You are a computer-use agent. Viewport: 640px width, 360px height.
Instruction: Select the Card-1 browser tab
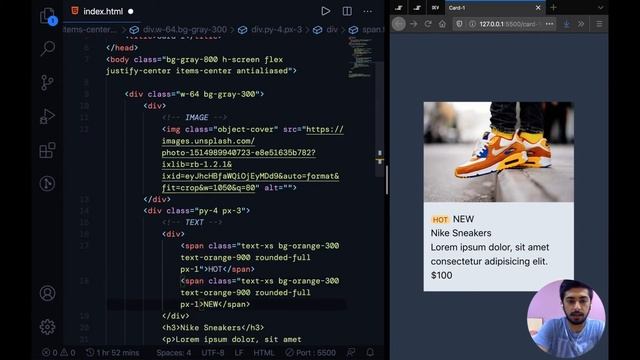point(495,8)
